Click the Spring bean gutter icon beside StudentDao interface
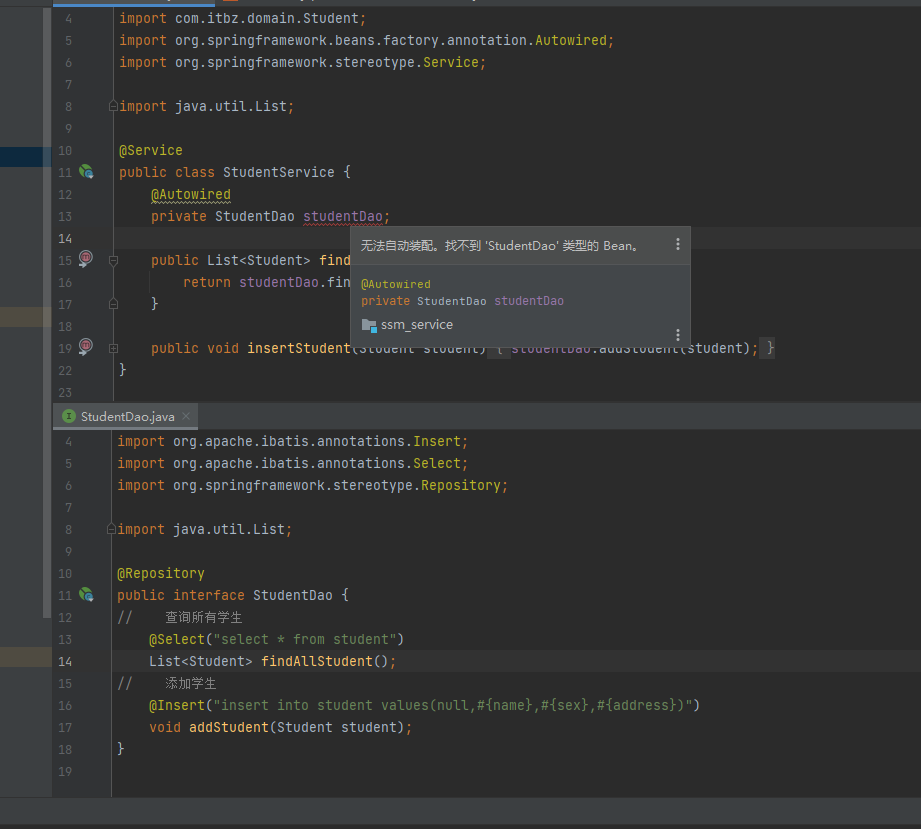The width and height of the screenshot is (921, 829). (x=86, y=595)
